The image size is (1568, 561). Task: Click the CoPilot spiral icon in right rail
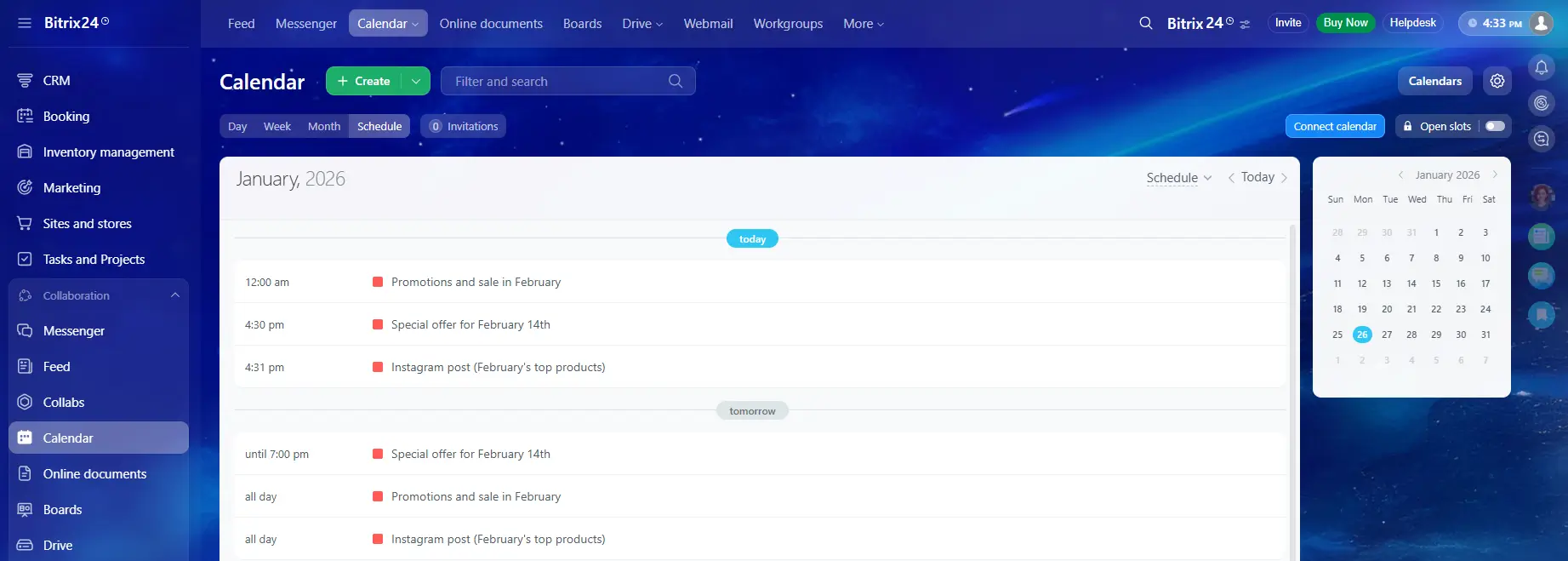[x=1542, y=103]
